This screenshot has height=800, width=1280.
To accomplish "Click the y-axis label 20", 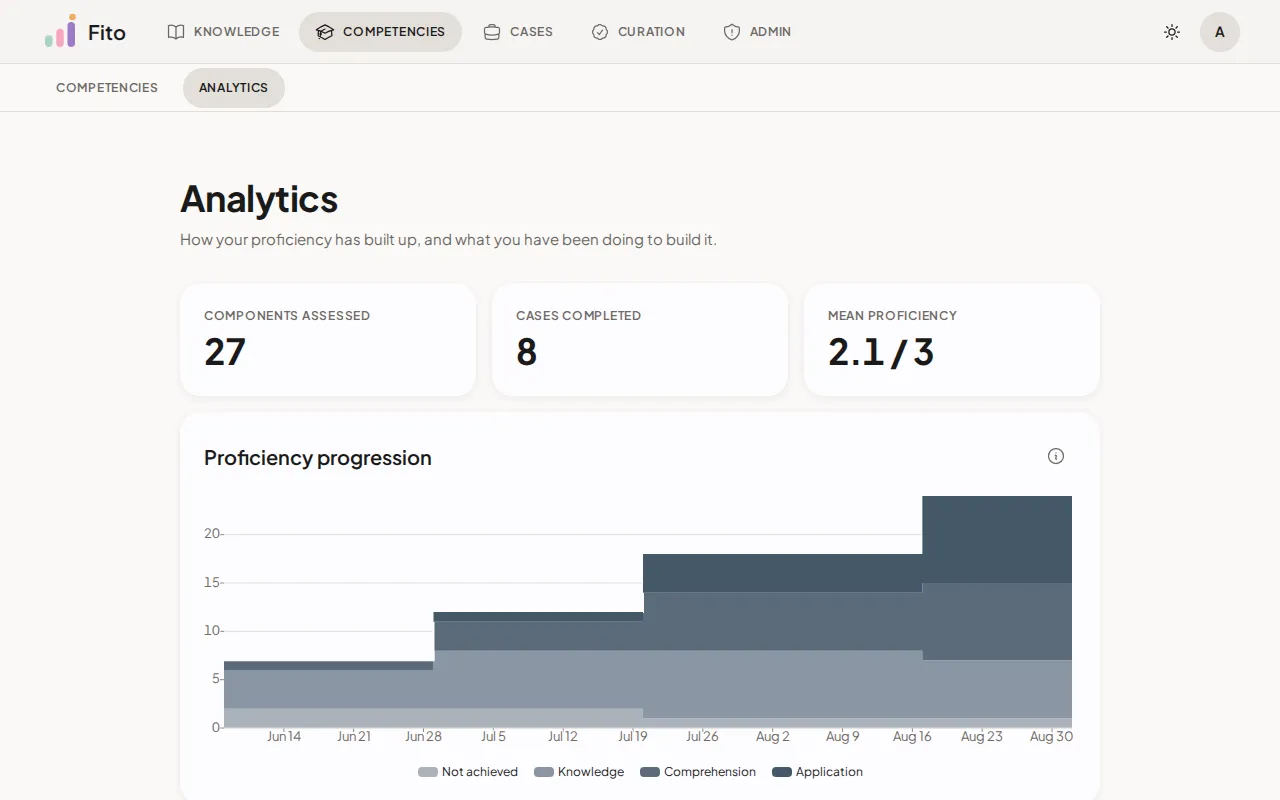I will click(211, 534).
